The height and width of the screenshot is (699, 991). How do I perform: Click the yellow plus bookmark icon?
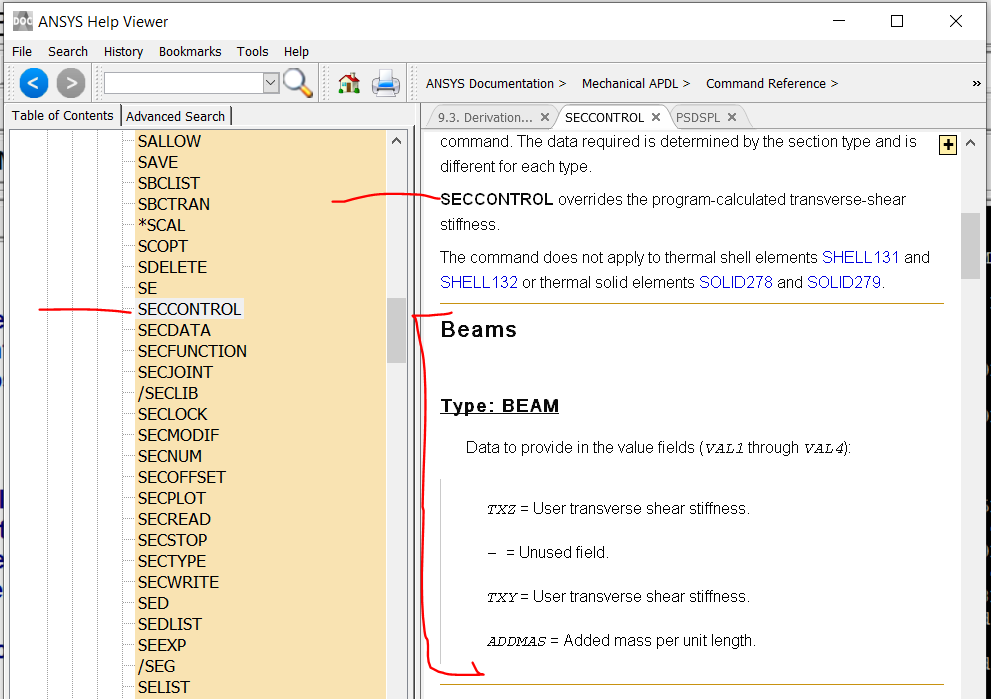click(x=948, y=146)
